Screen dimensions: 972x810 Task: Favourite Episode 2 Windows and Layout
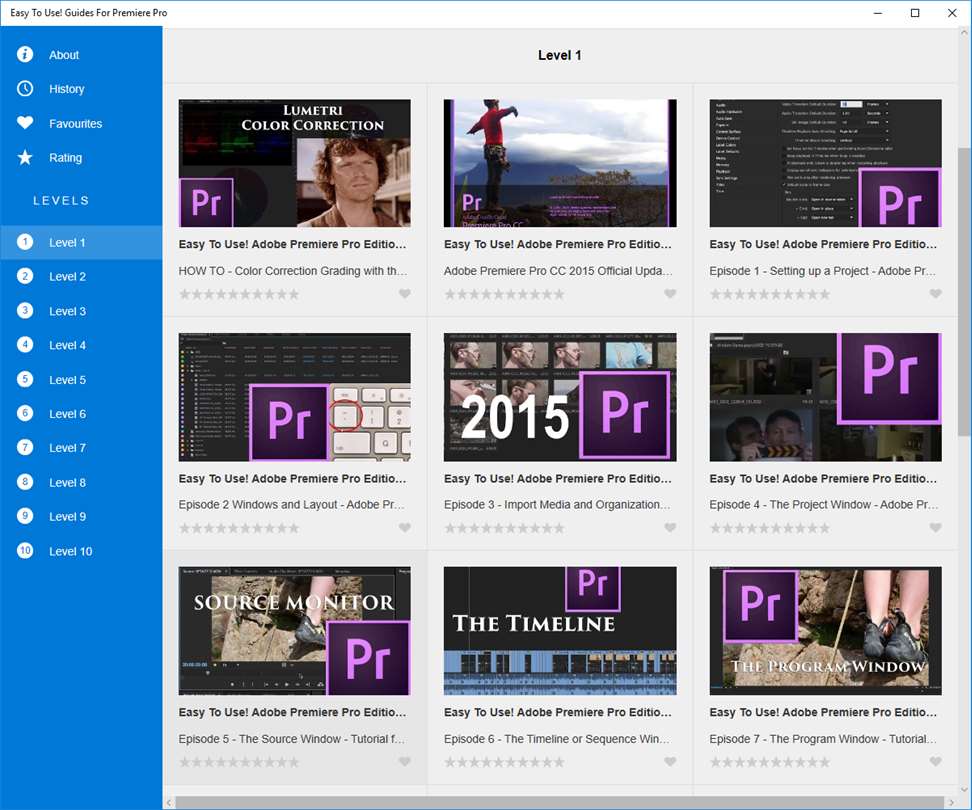405,527
